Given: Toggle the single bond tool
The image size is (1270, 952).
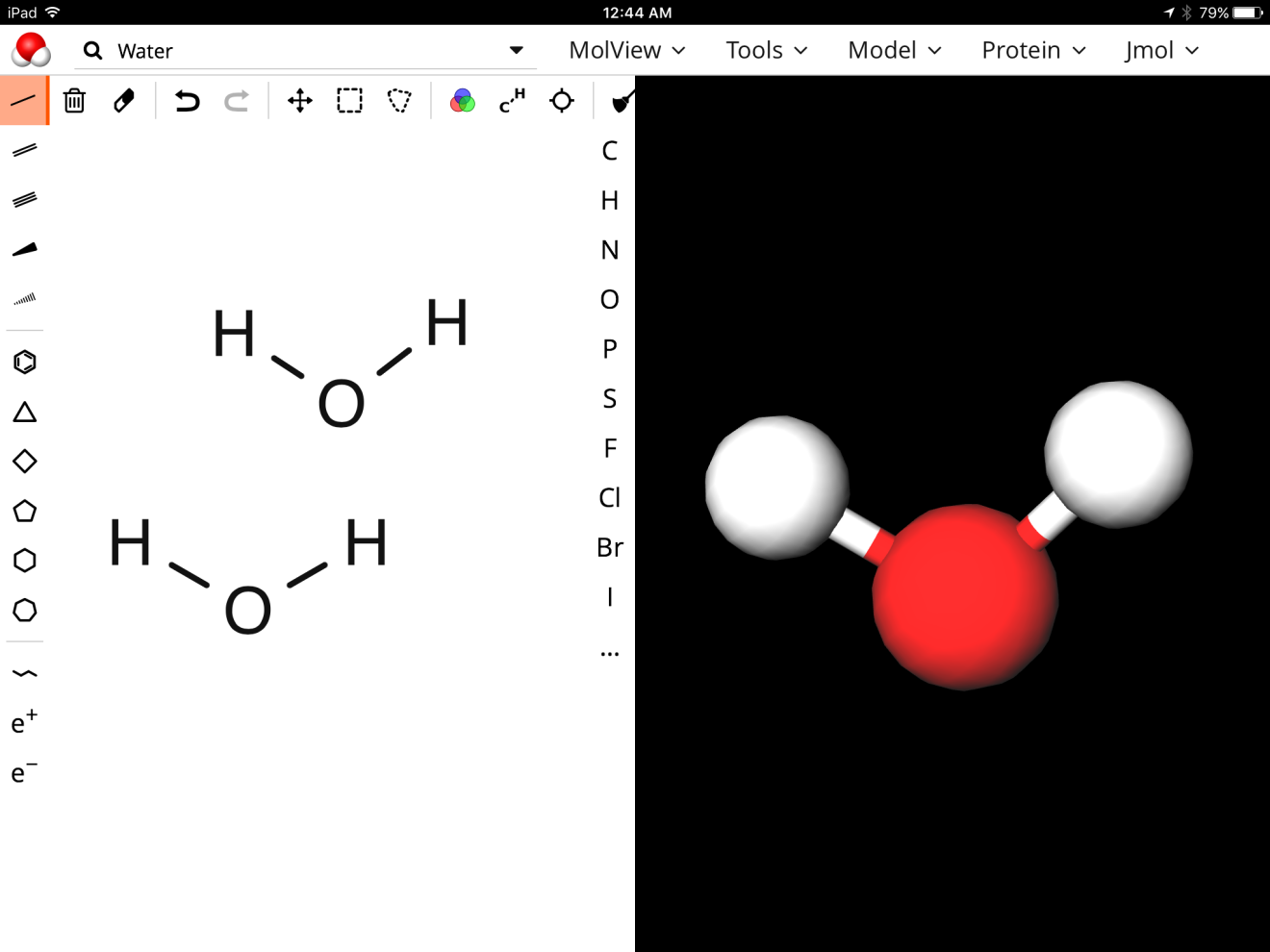Looking at the screenshot, I should 24,100.
